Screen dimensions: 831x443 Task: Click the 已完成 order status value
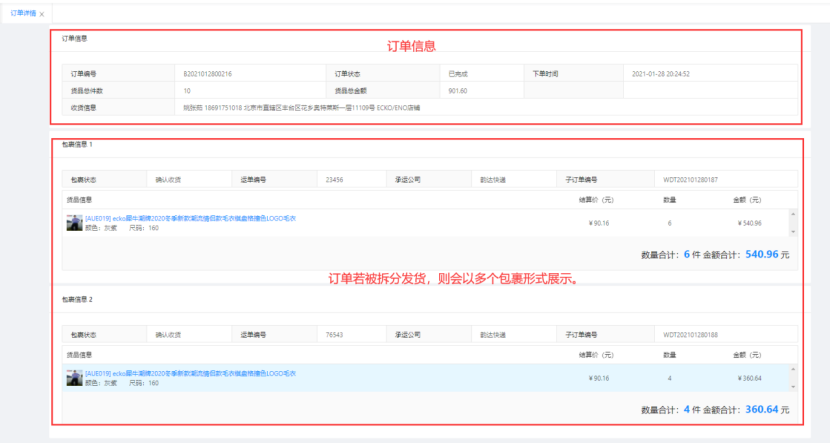pyautogui.click(x=462, y=74)
